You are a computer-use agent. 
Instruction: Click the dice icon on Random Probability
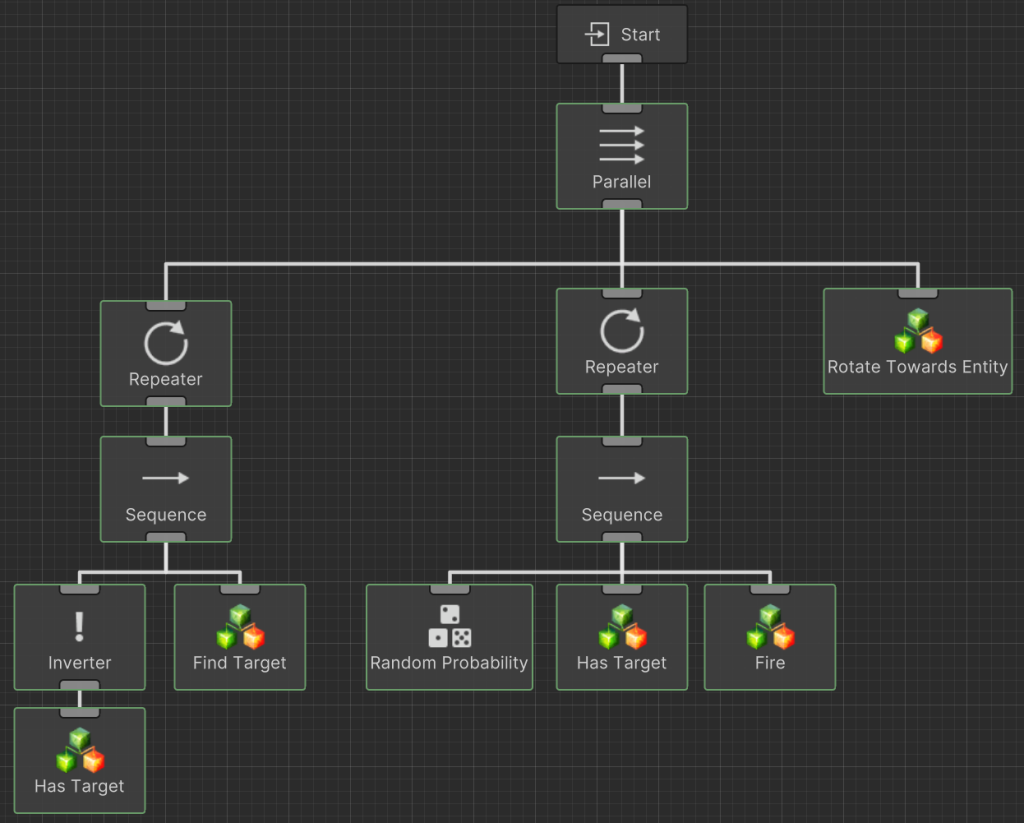[x=449, y=626]
